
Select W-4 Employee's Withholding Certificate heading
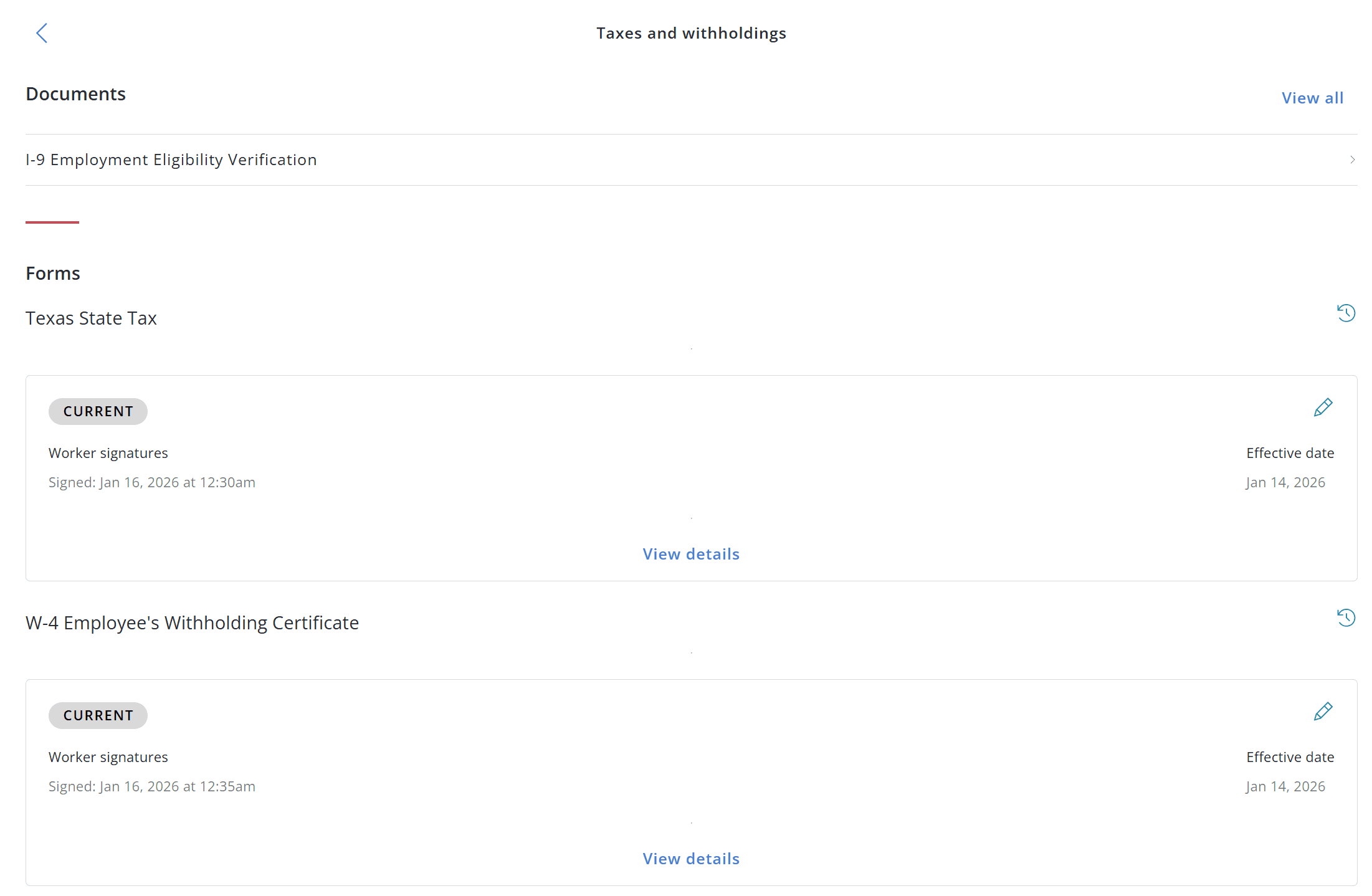[x=192, y=623]
